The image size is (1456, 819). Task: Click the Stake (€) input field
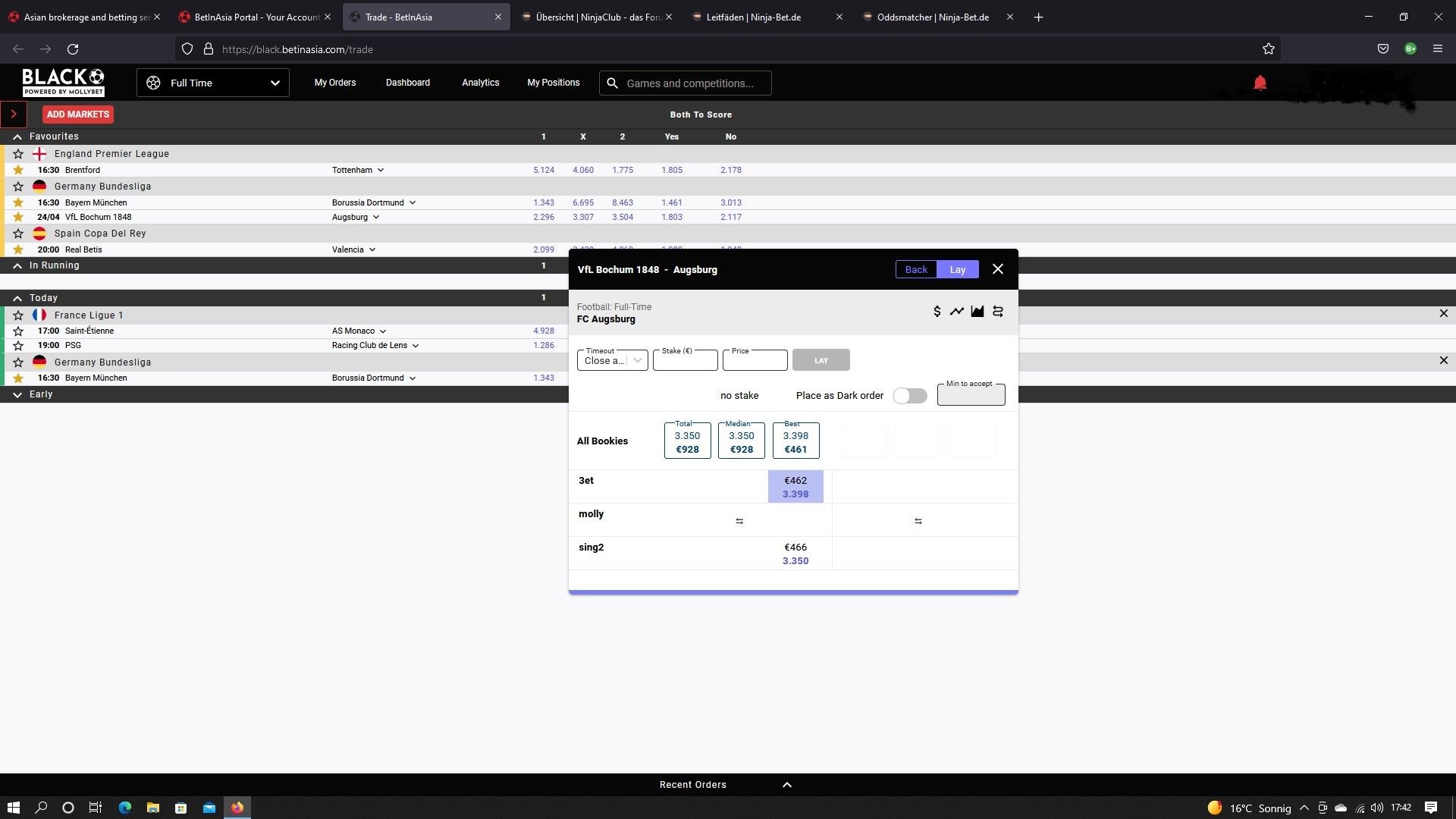coord(686,360)
